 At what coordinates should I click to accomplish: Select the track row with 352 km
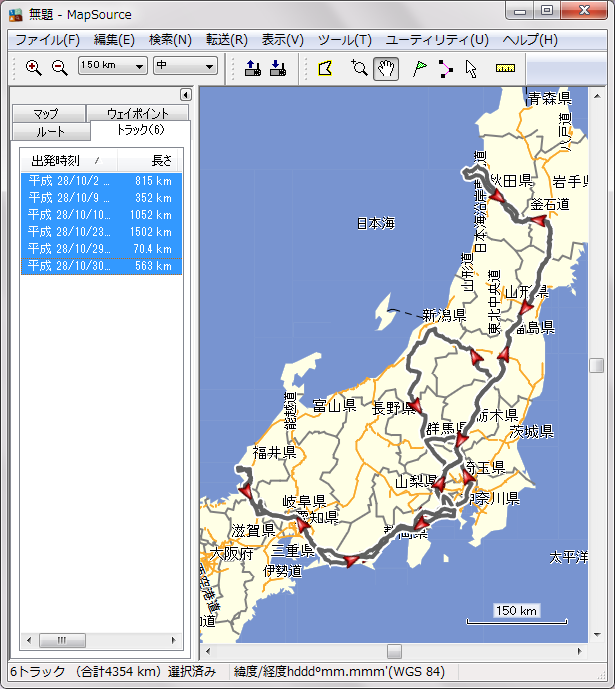pos(101,198)
